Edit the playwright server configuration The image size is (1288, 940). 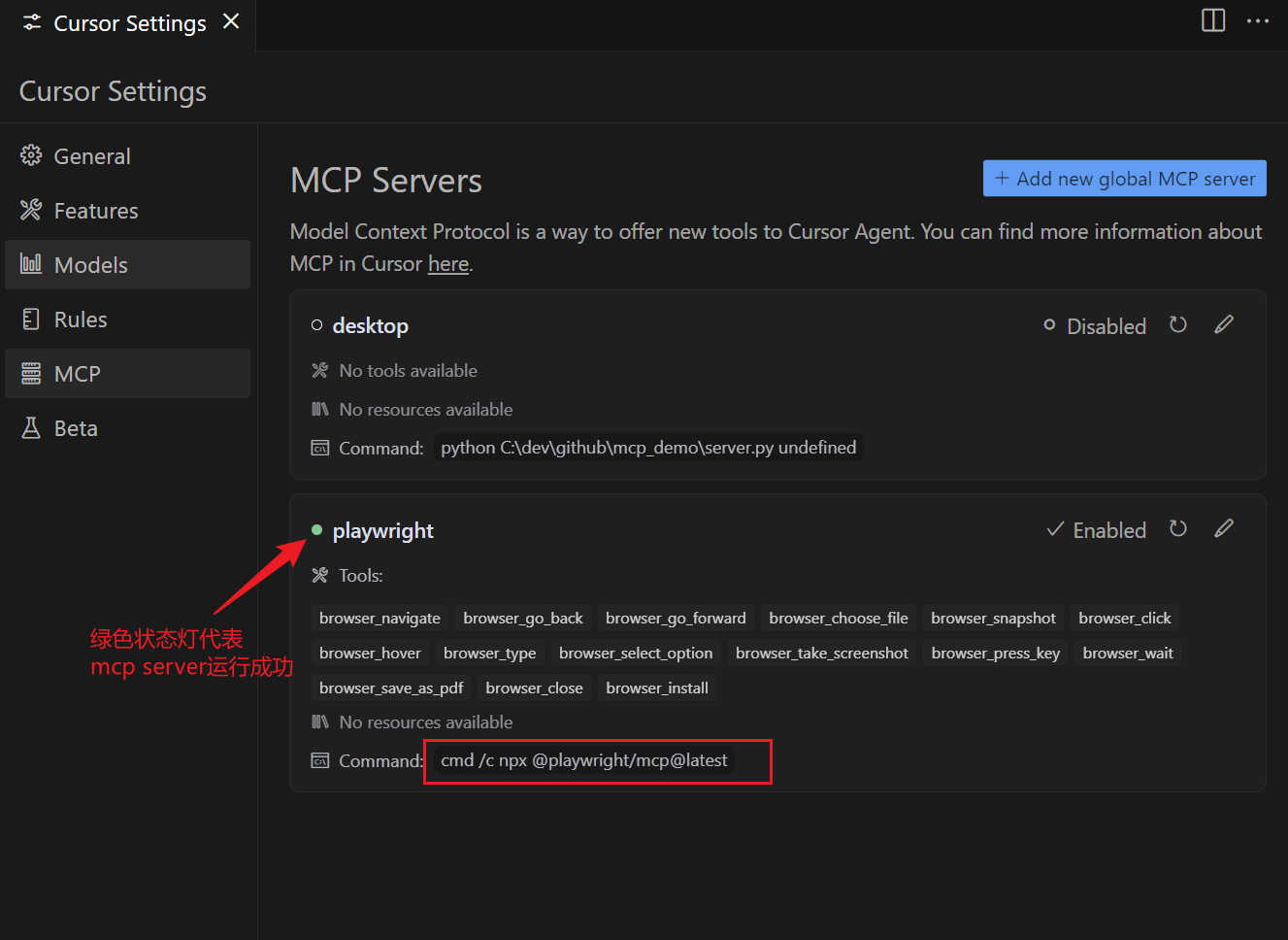click(x=1224, y=528)
